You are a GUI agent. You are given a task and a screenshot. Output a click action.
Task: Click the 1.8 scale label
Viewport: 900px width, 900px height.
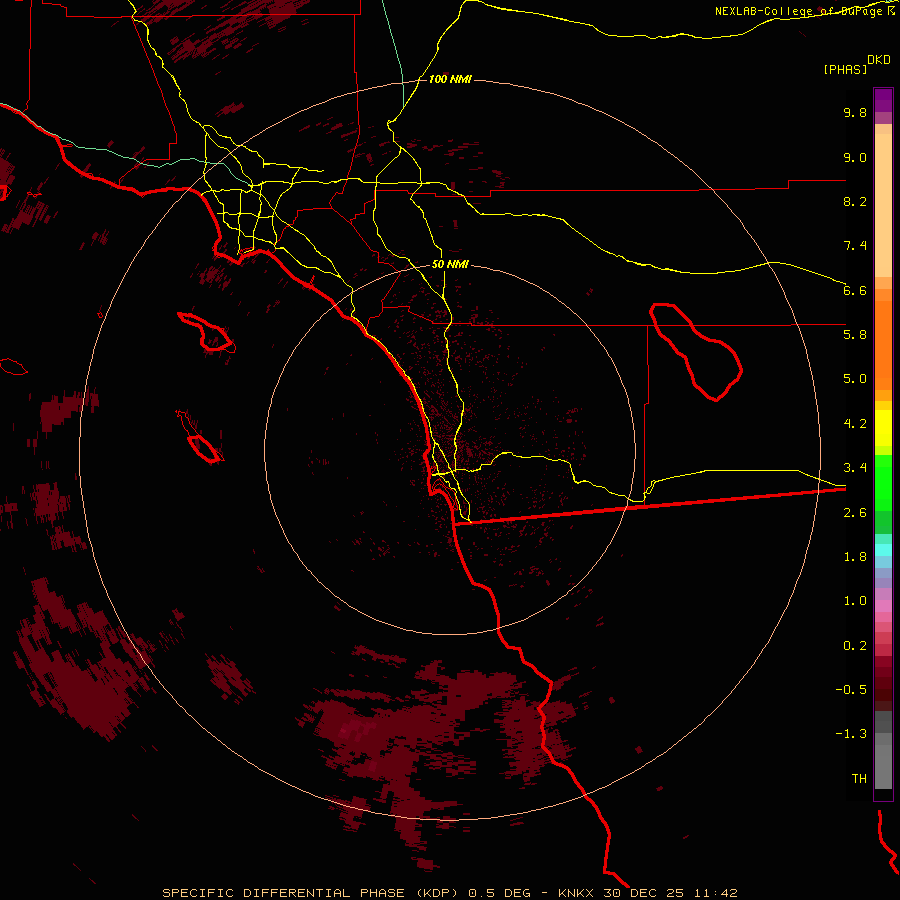pyautogui.click(x=855, y=557)
